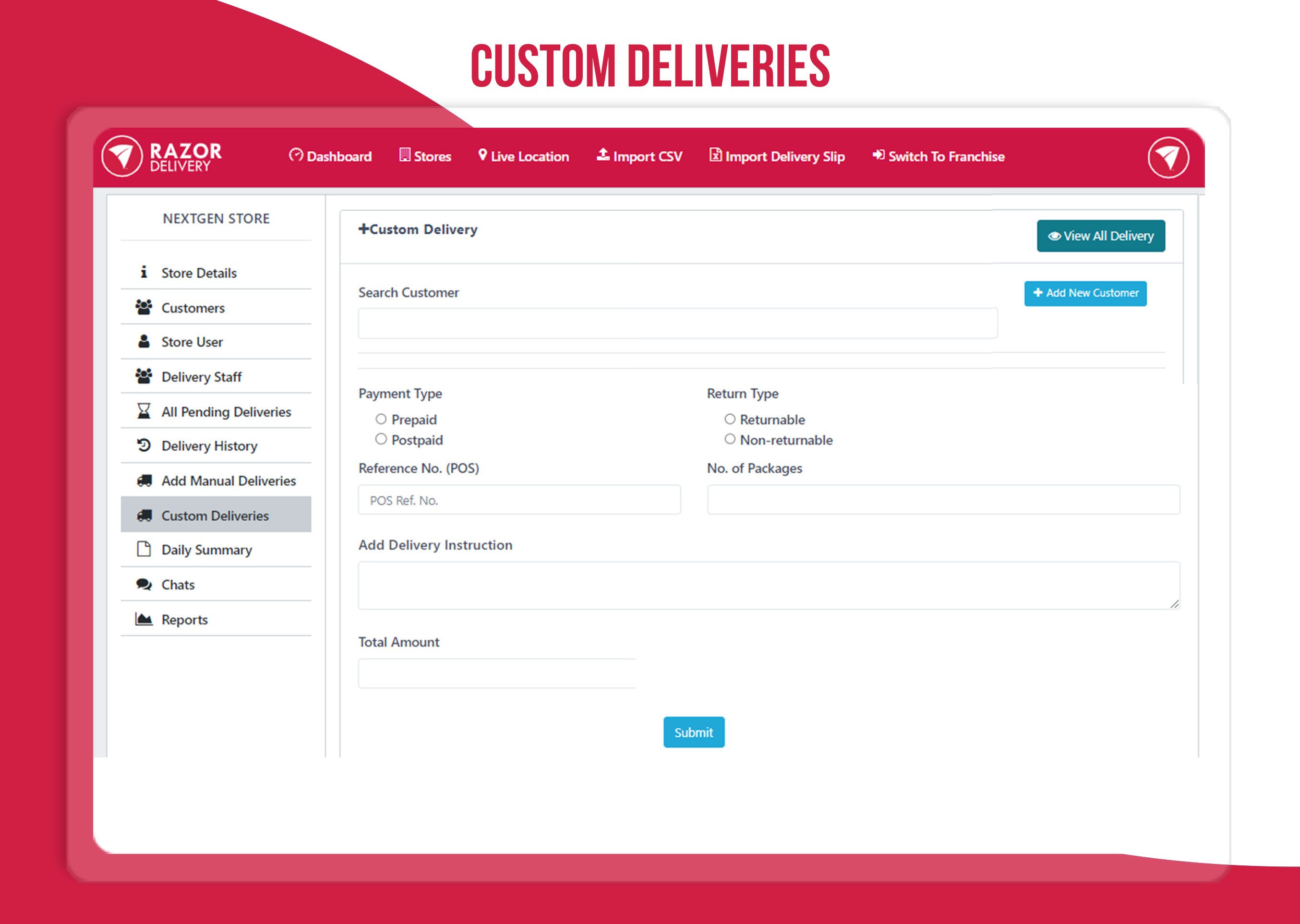Open Import CSV in the top navigation
Viewport: 1300px width, 924px height.
[x=639, y=156]
